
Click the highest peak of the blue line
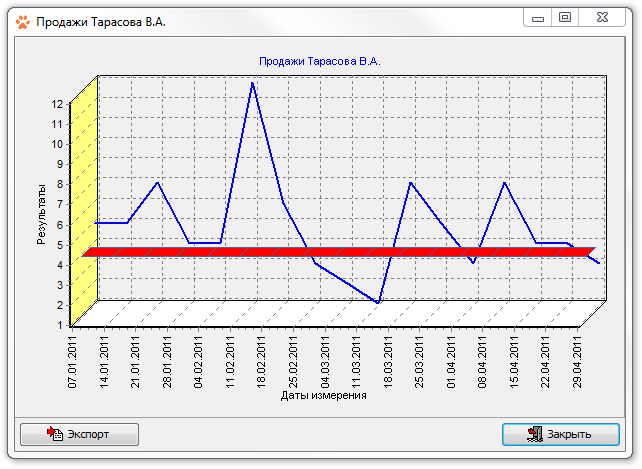[253, 84]
